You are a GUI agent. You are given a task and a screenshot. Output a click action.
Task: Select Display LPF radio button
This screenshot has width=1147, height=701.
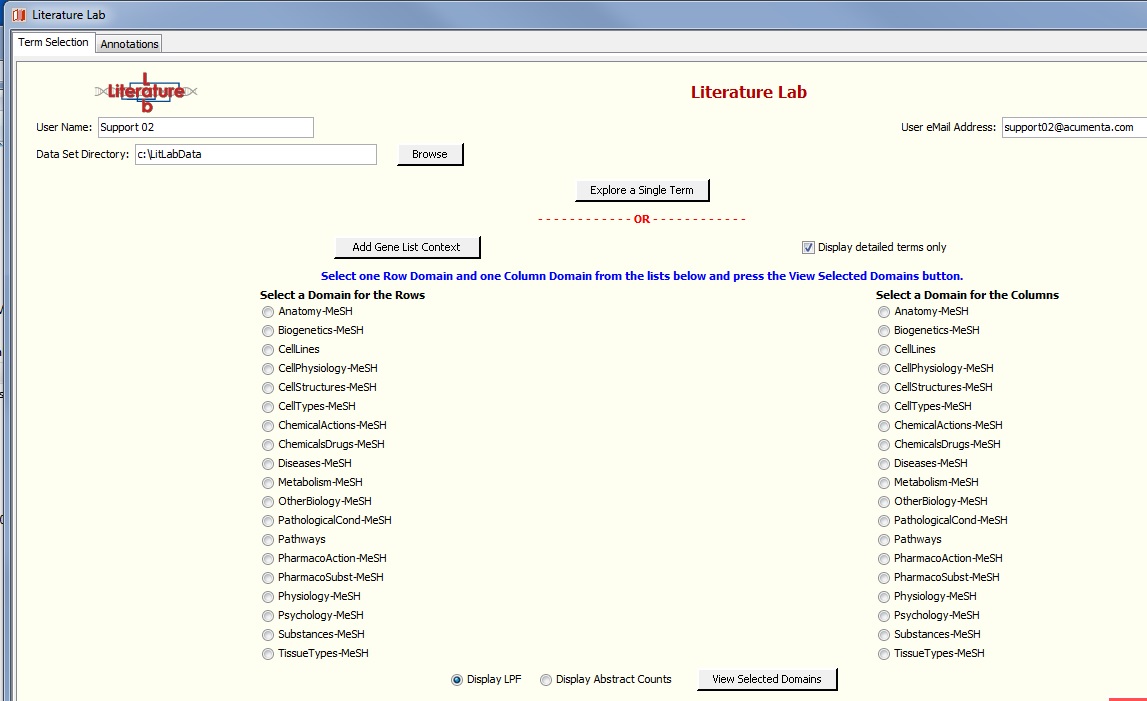(x=457, y=680)
